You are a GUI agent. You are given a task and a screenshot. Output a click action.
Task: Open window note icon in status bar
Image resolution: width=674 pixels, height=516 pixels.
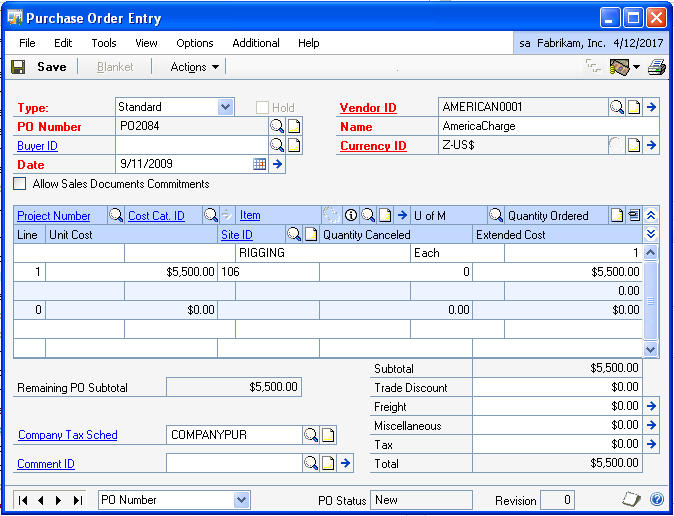[632, 500]
